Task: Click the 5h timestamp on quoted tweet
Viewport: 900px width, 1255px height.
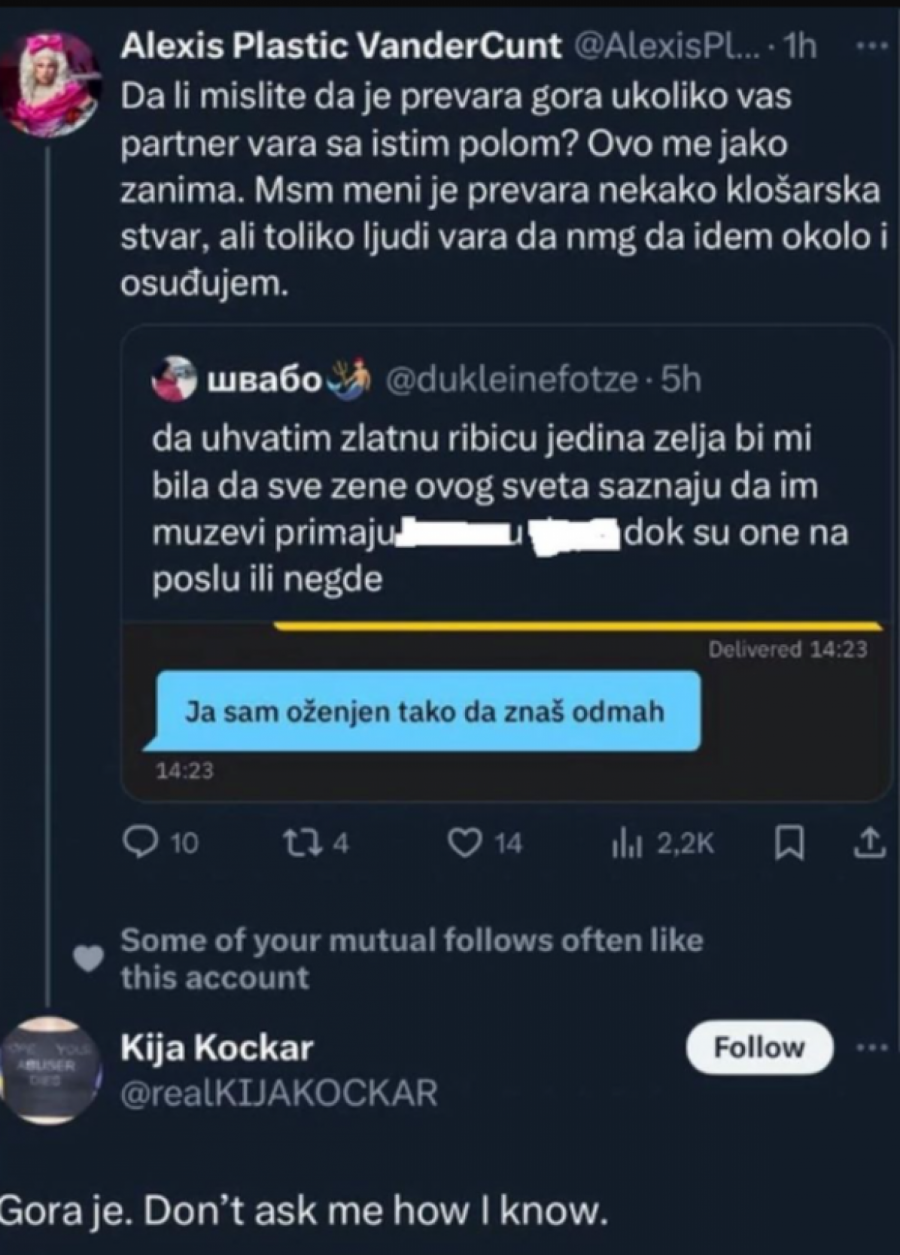Action: pos(683,379)
